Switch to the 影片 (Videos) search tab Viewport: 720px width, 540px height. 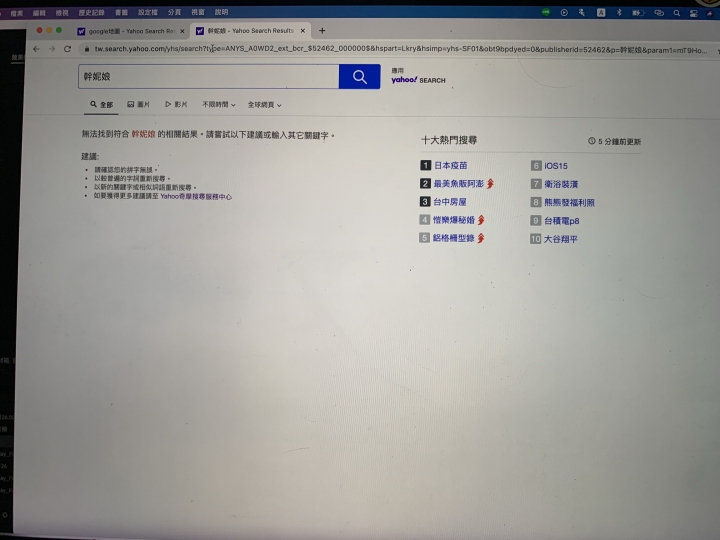[x=176, y=105]
